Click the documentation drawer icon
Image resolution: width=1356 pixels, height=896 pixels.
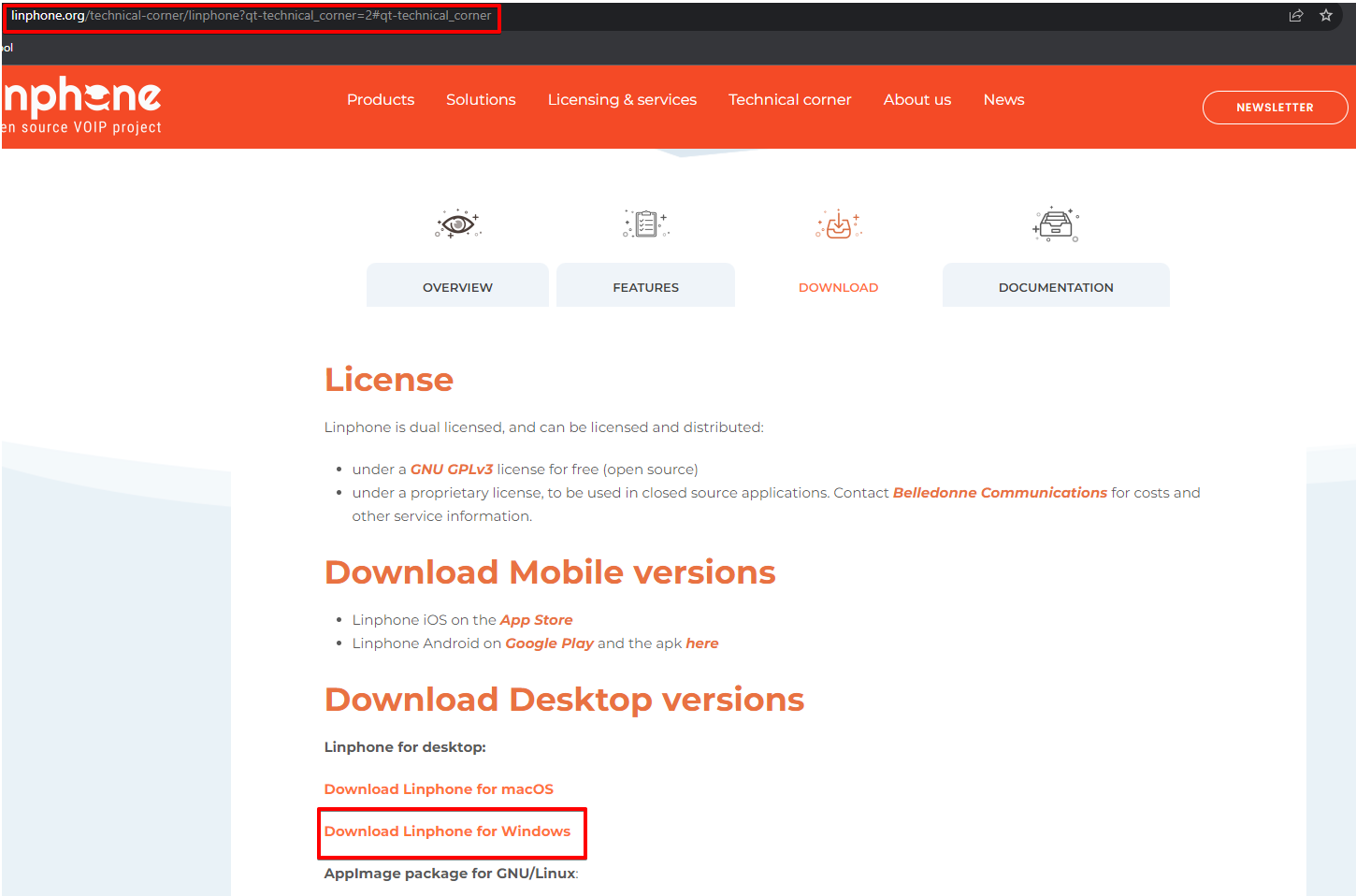pos(1055,225)
